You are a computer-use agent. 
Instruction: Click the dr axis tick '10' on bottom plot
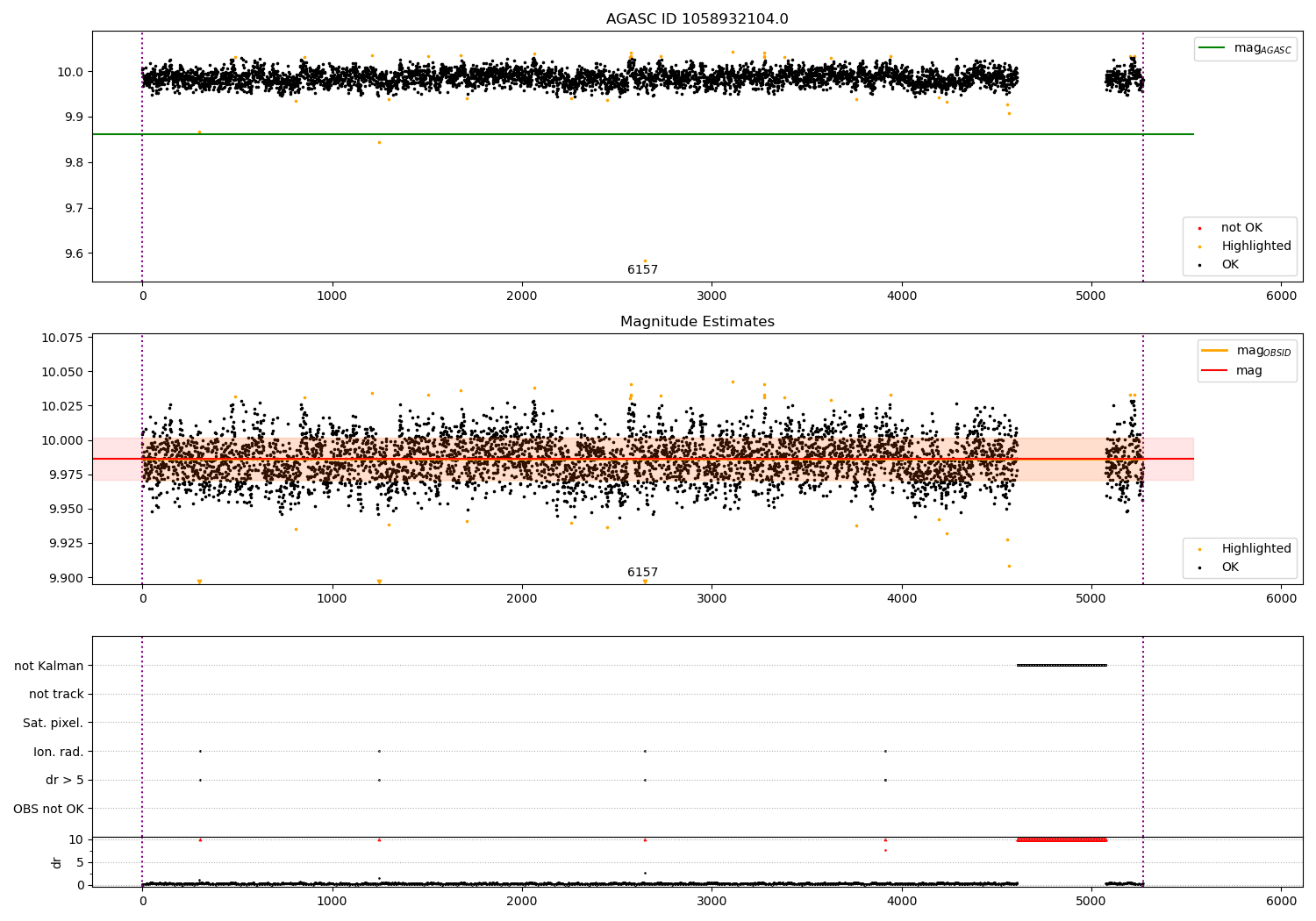tap(76, 840)
